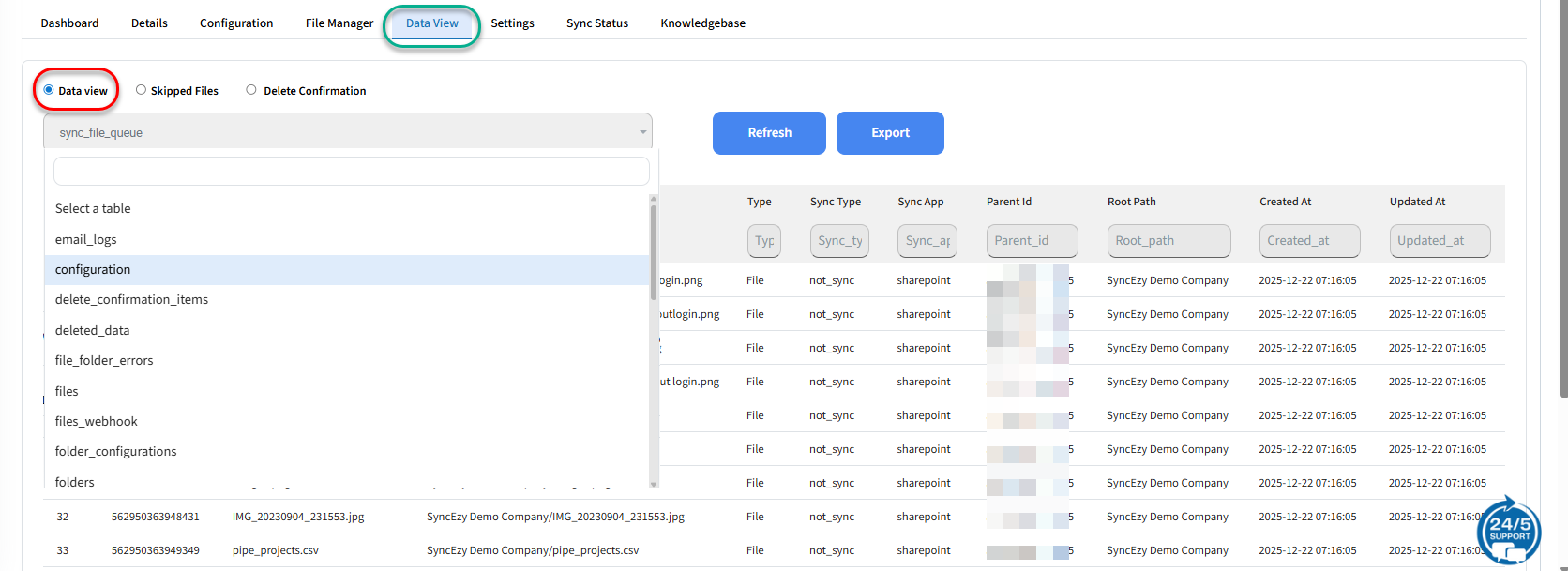Click the Root_path filter field

[x=1168, y=241]
